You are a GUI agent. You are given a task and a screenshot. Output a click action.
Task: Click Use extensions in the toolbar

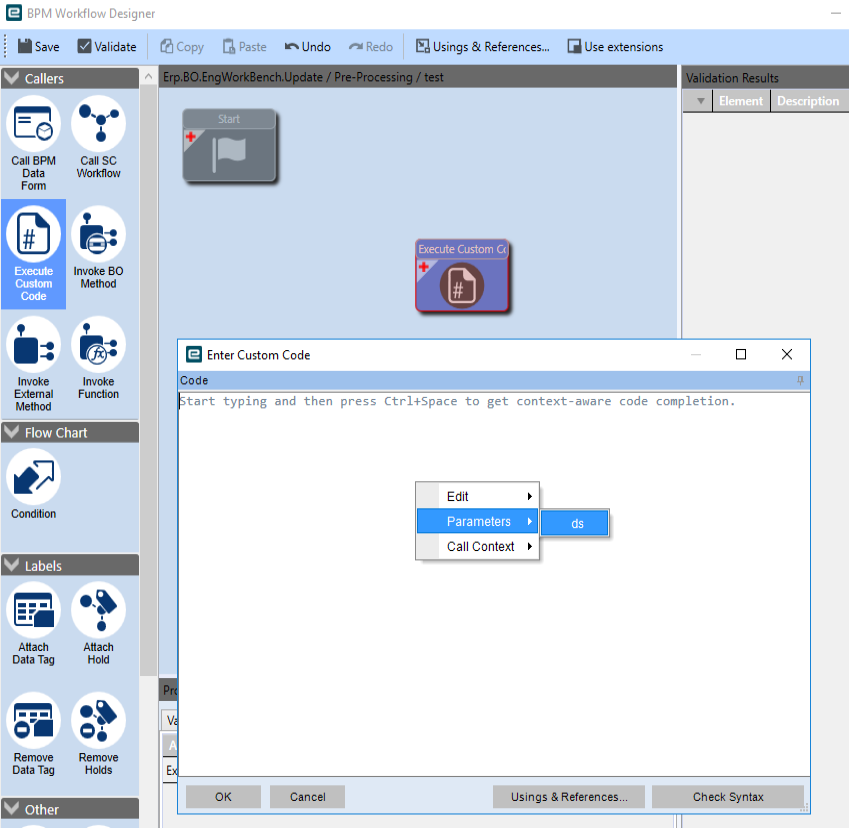point(615,47)
